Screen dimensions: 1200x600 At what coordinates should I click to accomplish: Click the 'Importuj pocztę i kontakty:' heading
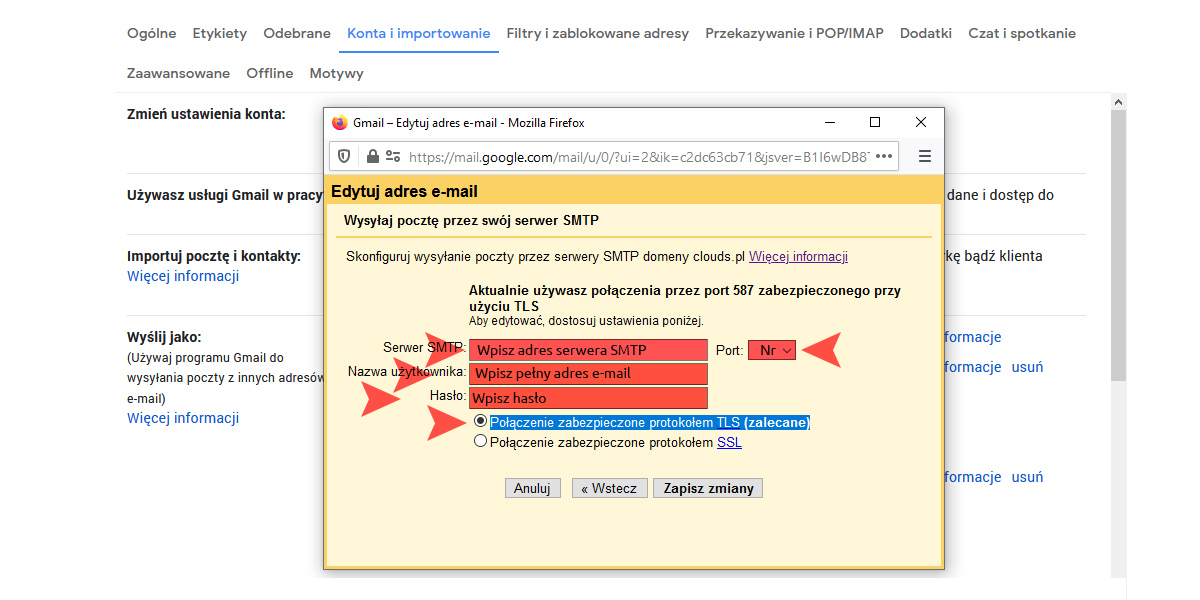coord(214,256)
